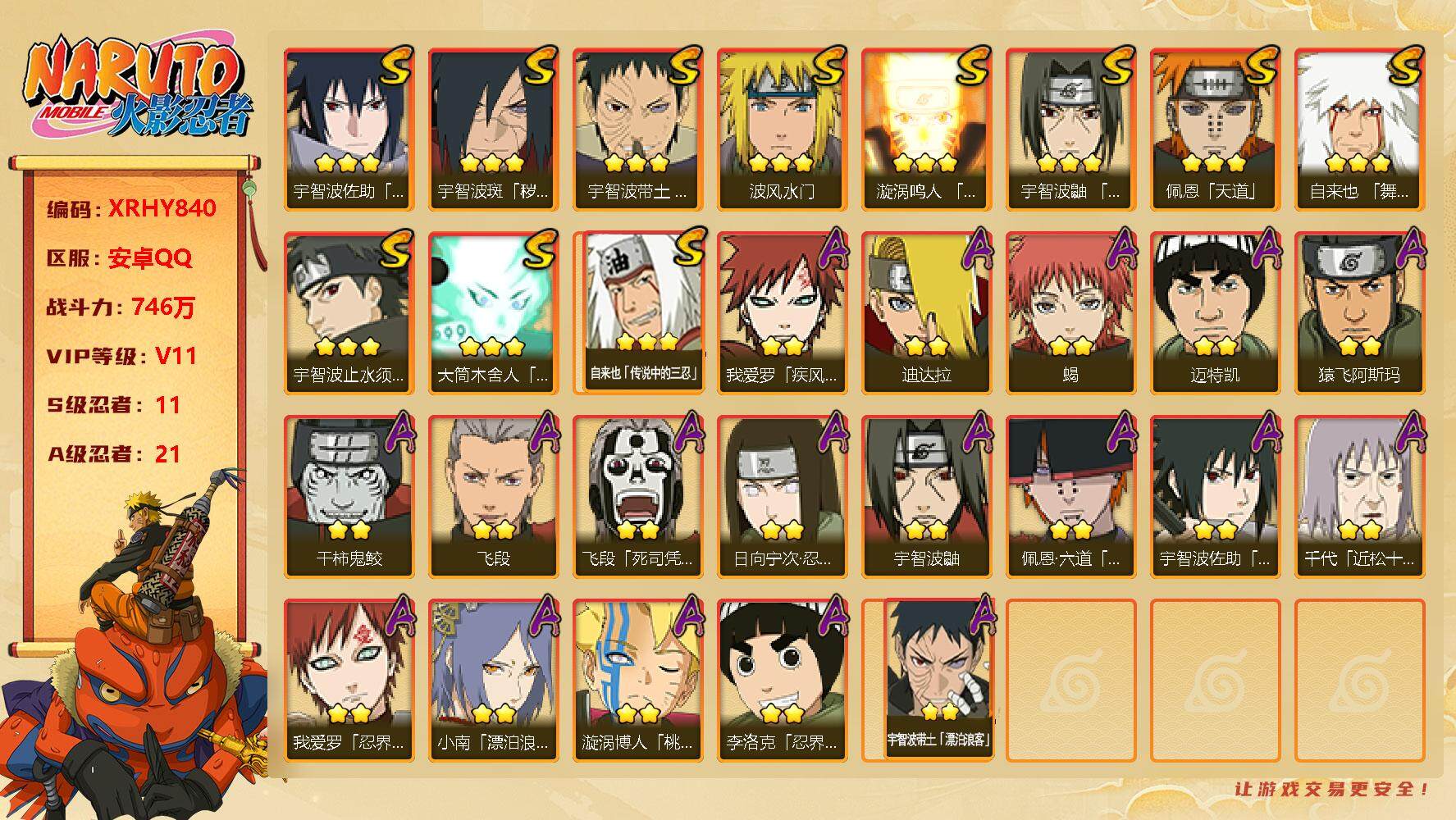
Task: Click the S rank badge on 波风水门
Action: point(824,66)
